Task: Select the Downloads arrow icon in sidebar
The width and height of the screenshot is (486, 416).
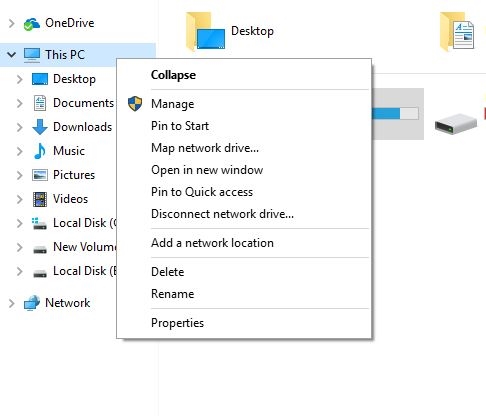Action: coord(40,127)
